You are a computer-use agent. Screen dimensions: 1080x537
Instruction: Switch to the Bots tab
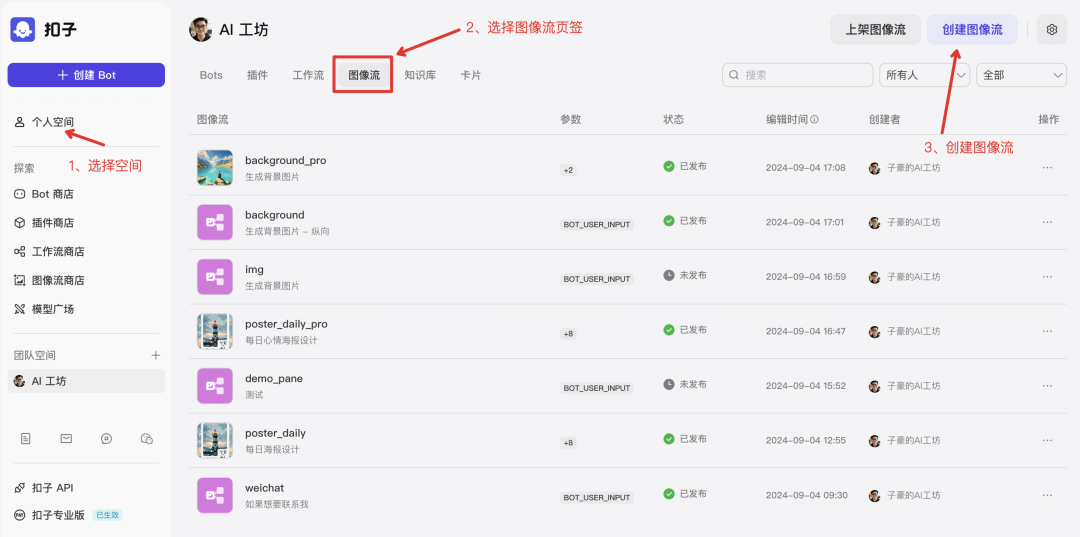211,75
